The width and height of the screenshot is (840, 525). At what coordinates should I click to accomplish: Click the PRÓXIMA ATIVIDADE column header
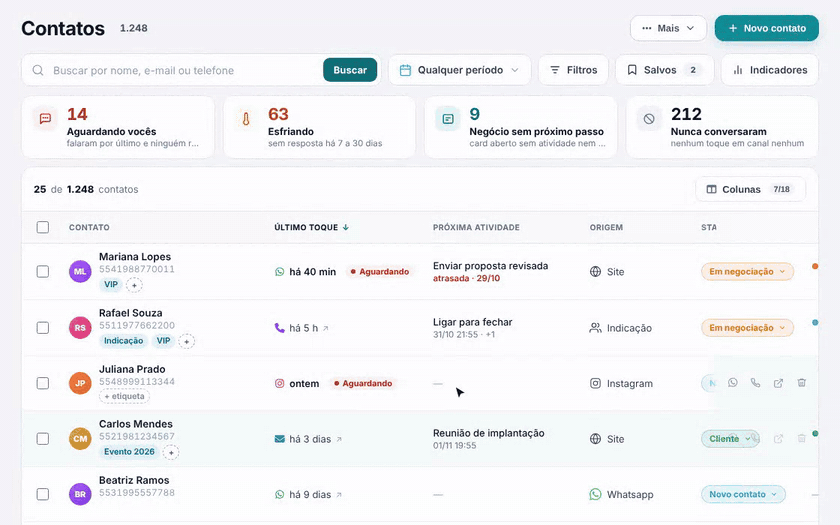click(x=476, y=227)
